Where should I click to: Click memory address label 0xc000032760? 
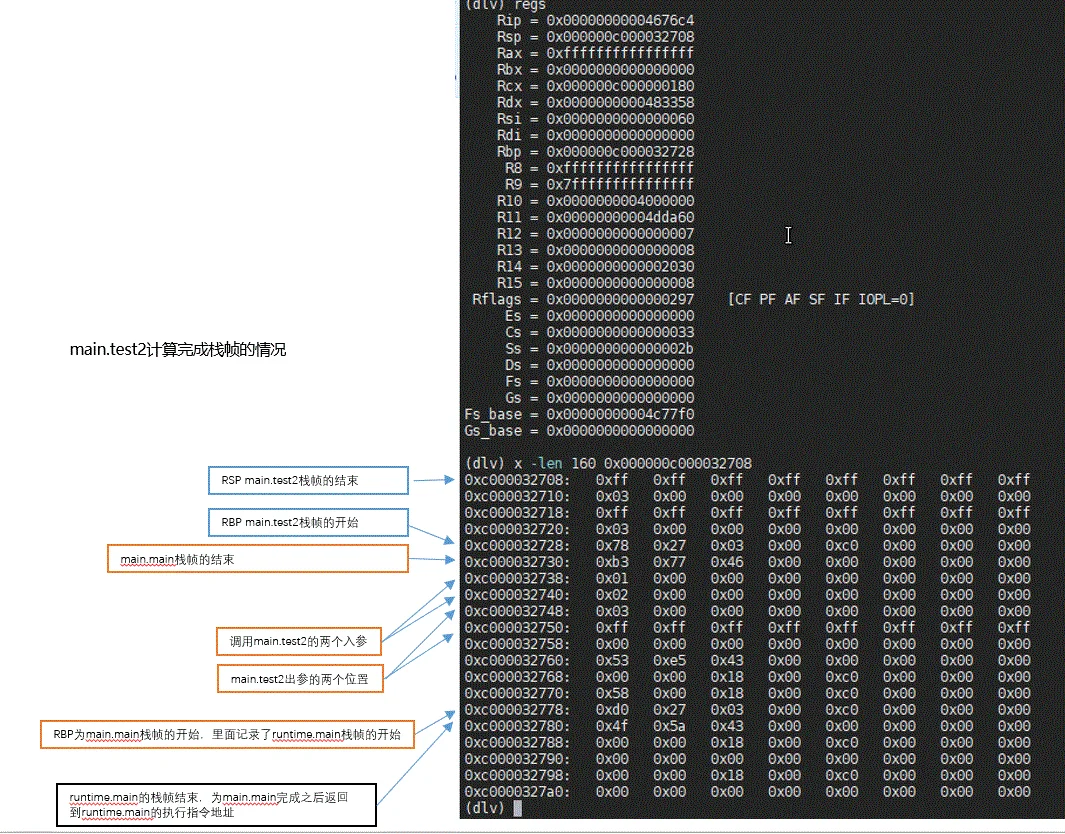517,660
